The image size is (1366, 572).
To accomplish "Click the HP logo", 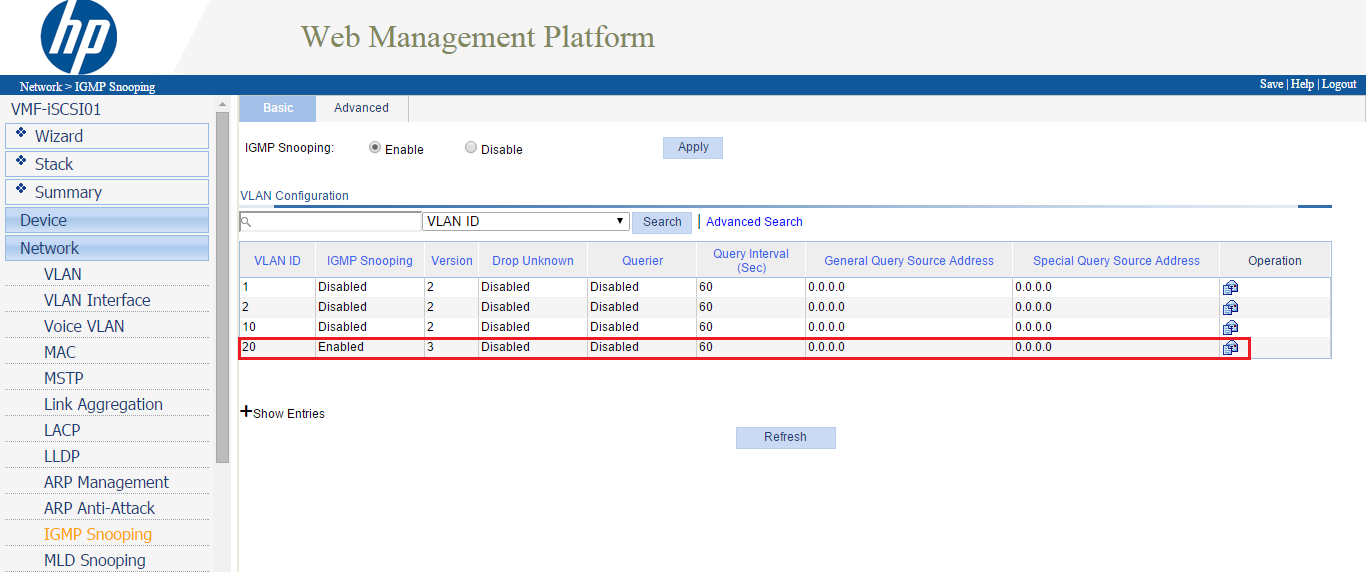I will (79, 37).
